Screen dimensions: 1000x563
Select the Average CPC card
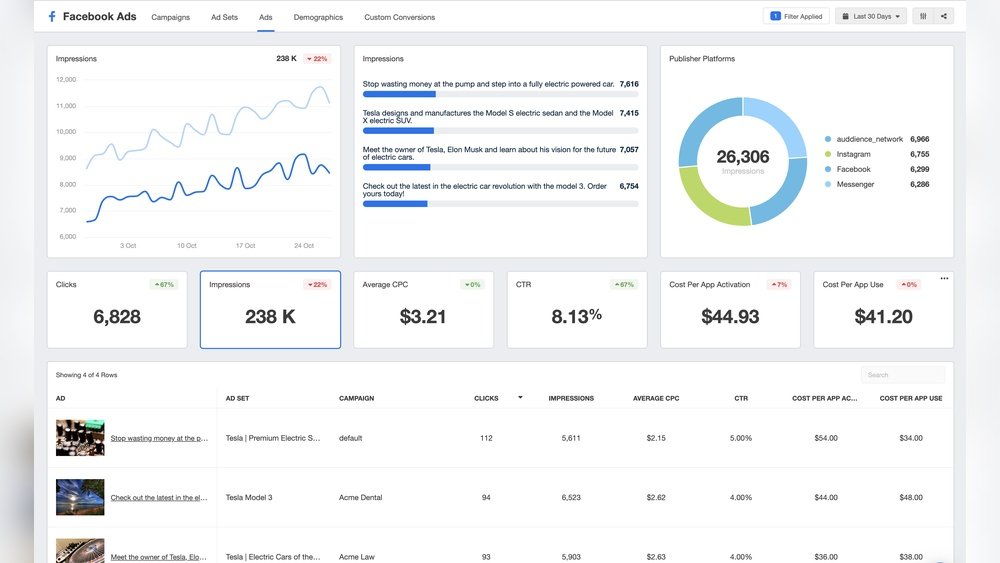click(423, 310)
